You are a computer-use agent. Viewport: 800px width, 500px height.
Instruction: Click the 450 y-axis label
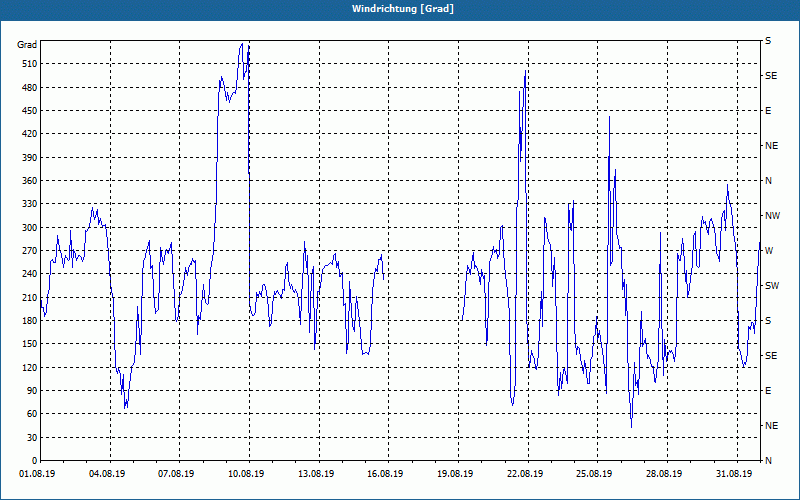pyautogui.click(x=30, y=111)
